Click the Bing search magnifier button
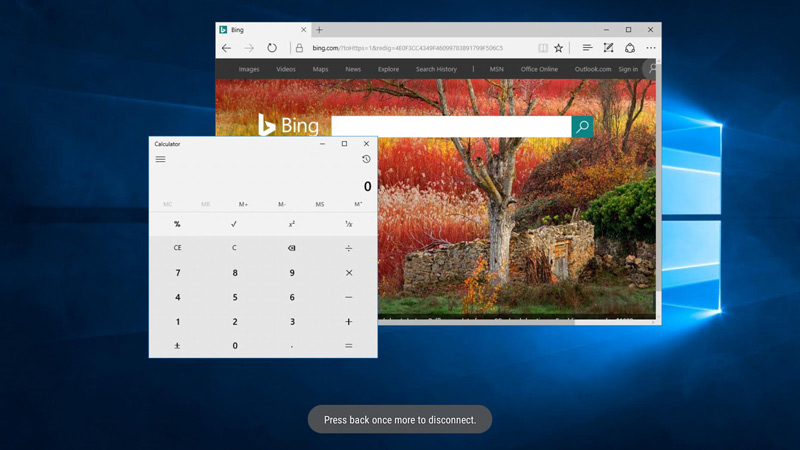Screen dimensions: 800x450 point(582,127)
